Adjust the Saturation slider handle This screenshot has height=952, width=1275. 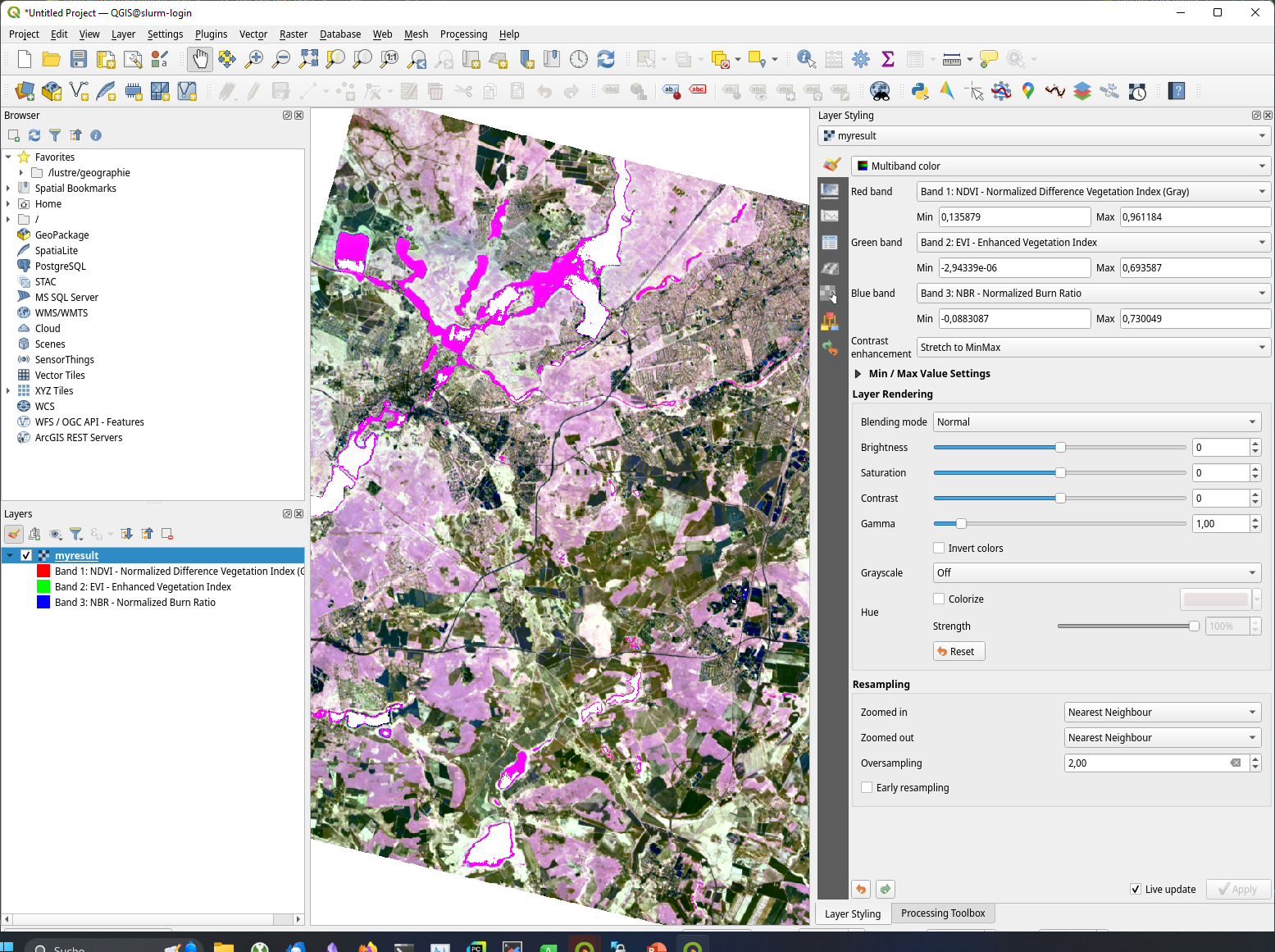click(x=1060, y=472)
